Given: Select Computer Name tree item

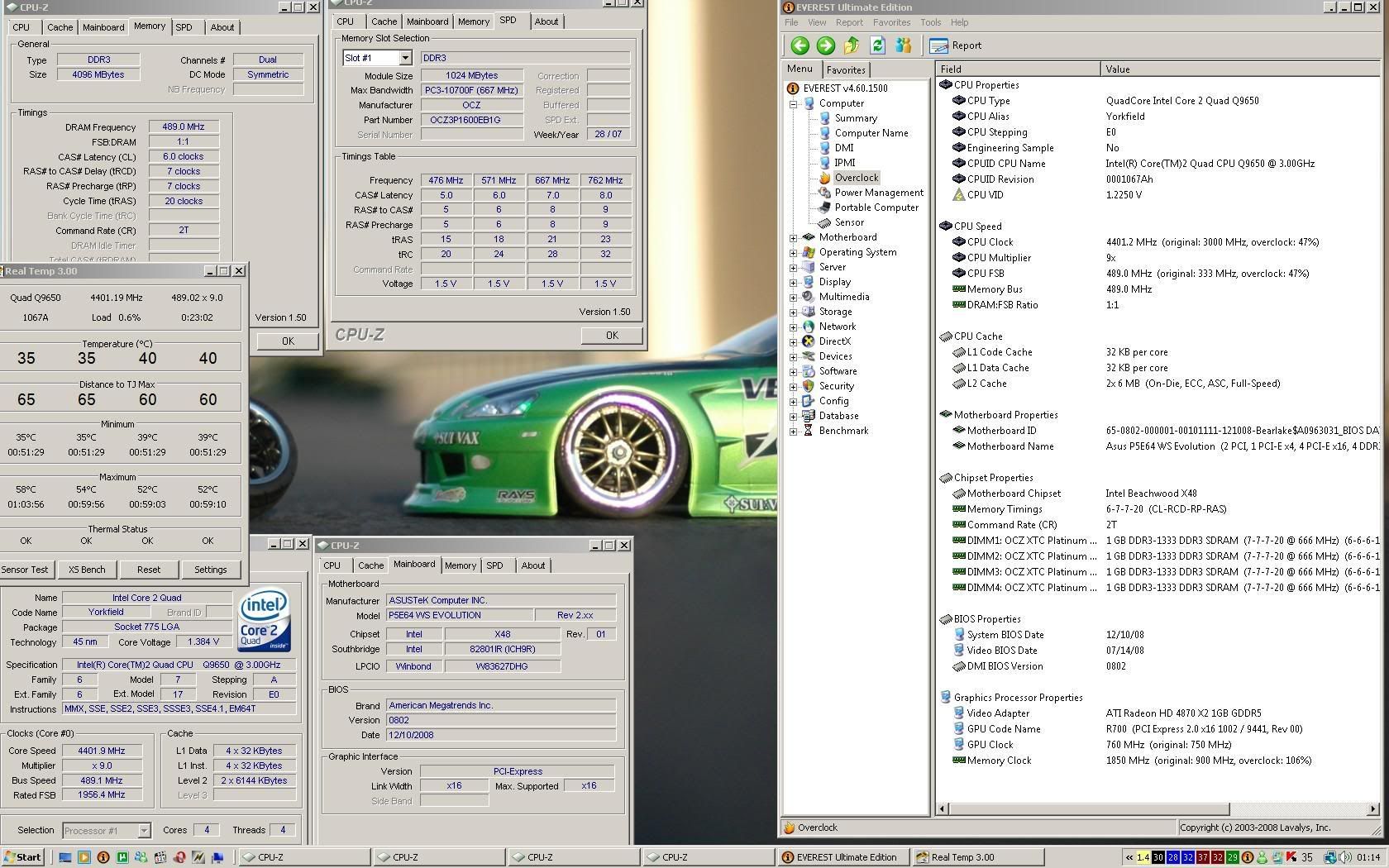Looking at the screenshot, I should point(871,133).
